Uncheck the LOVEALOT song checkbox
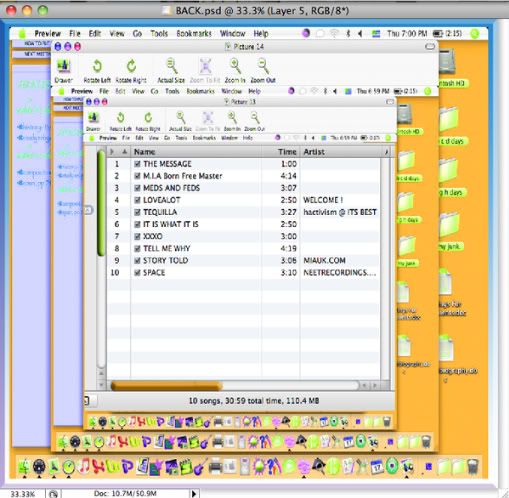Screen dimensions: 509x498 pos(137,200)
